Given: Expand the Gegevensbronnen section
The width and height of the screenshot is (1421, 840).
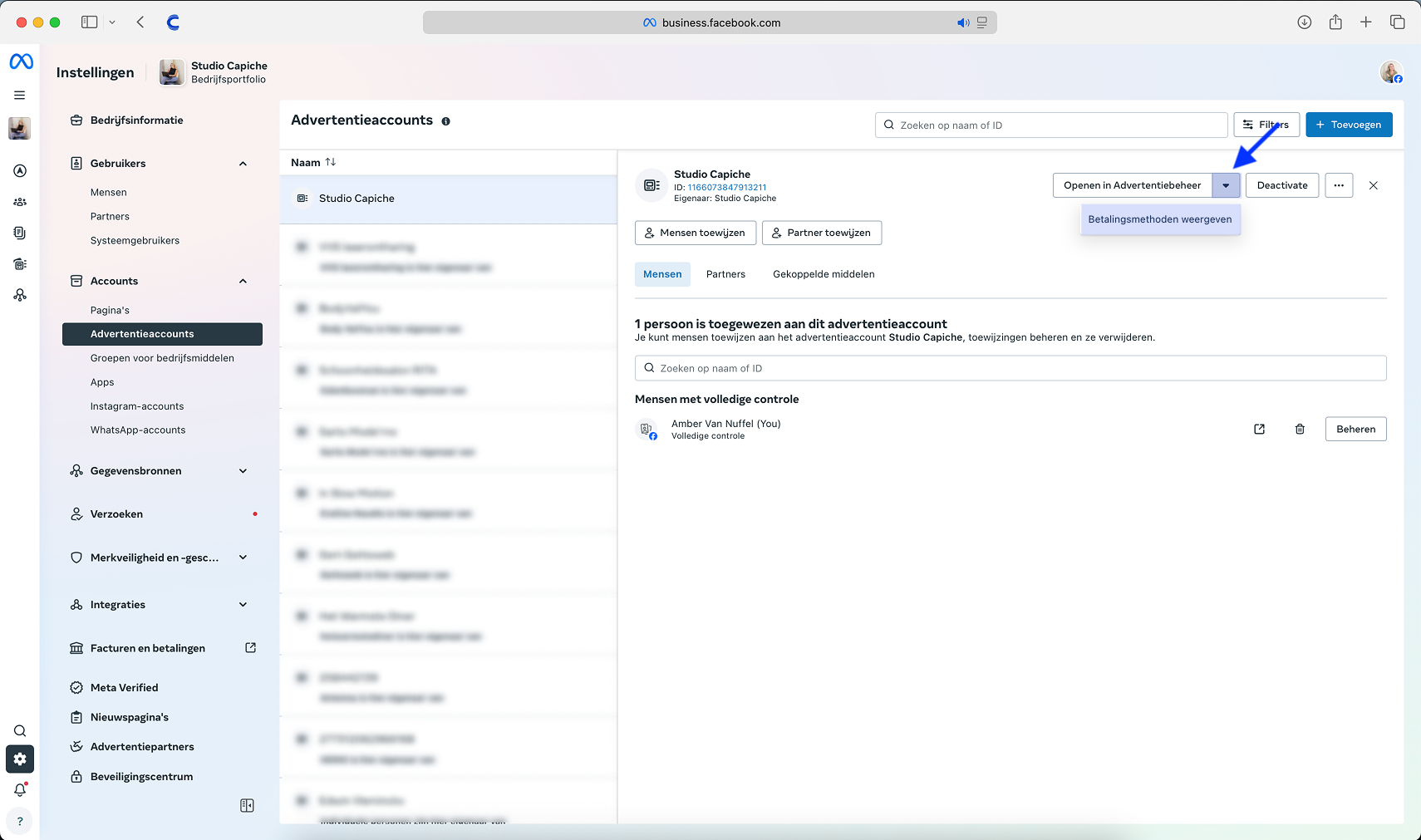Looking at the screenshot, I should [243, 471].
